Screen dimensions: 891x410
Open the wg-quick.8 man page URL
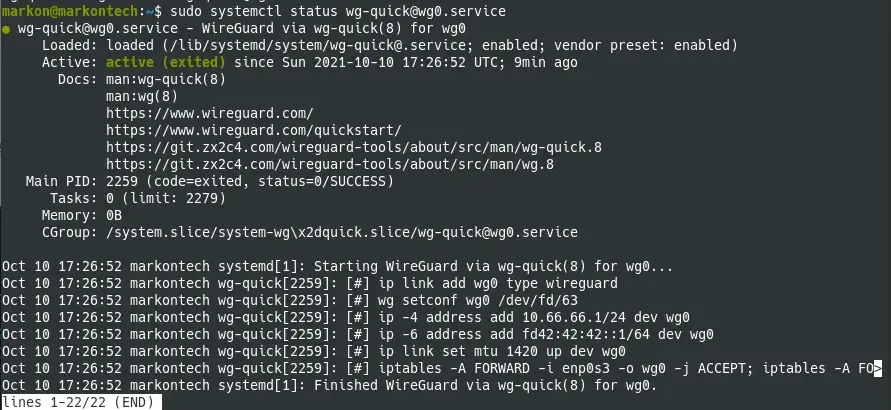353,147
